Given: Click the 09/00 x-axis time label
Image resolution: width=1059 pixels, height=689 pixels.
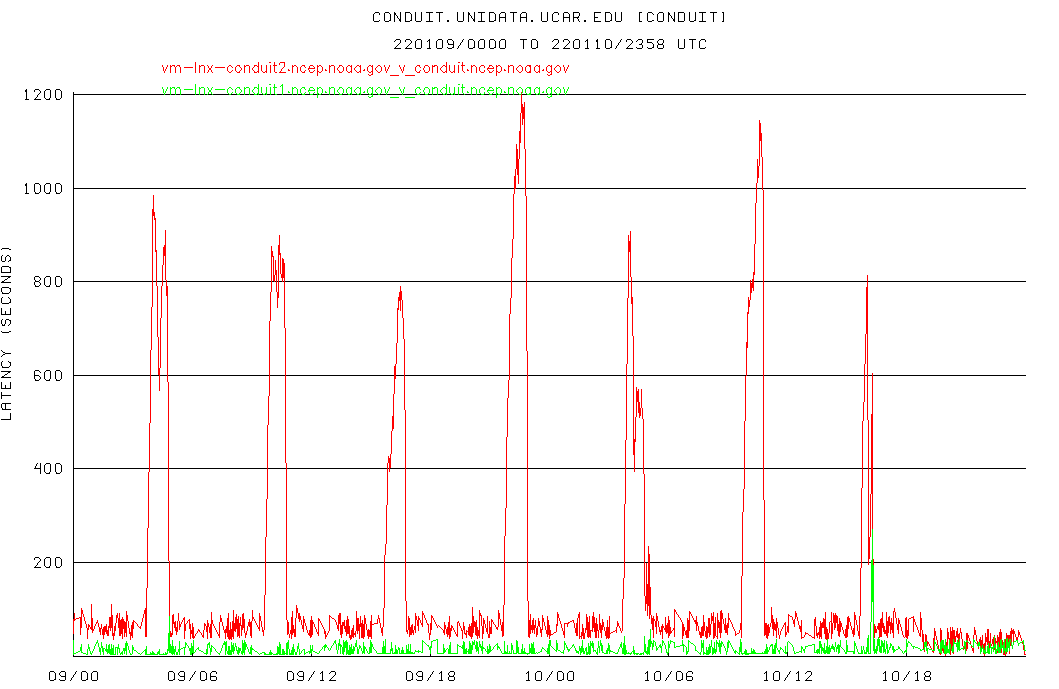Looking at the screenshot, I should click(74, 676).
